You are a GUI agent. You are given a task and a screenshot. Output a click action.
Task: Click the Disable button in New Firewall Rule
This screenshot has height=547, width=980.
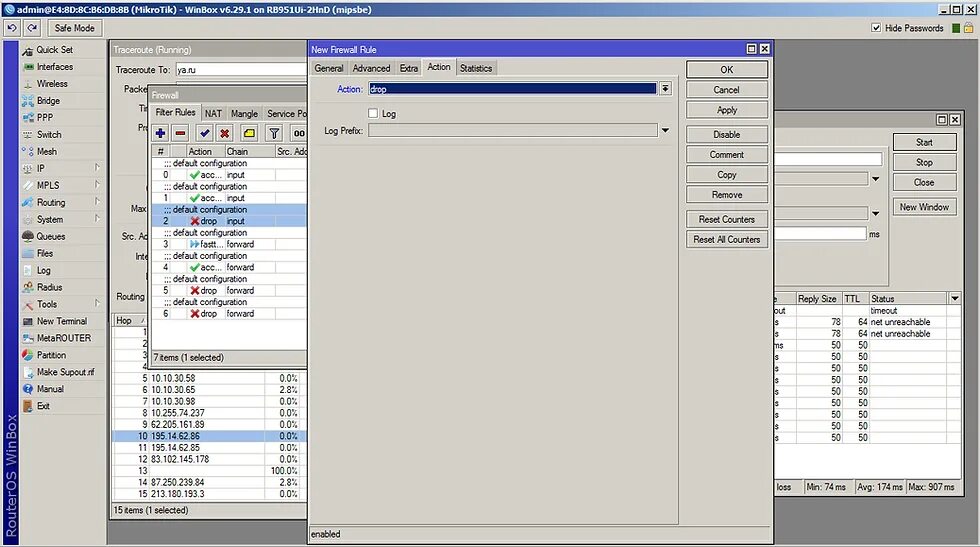point(727,134)
